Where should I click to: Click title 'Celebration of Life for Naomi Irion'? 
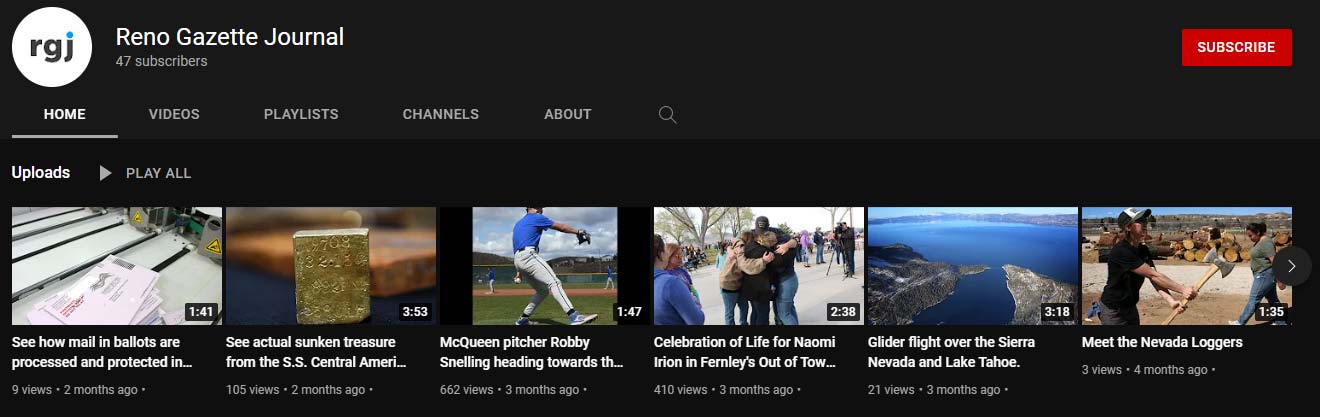tap(746, 352)
